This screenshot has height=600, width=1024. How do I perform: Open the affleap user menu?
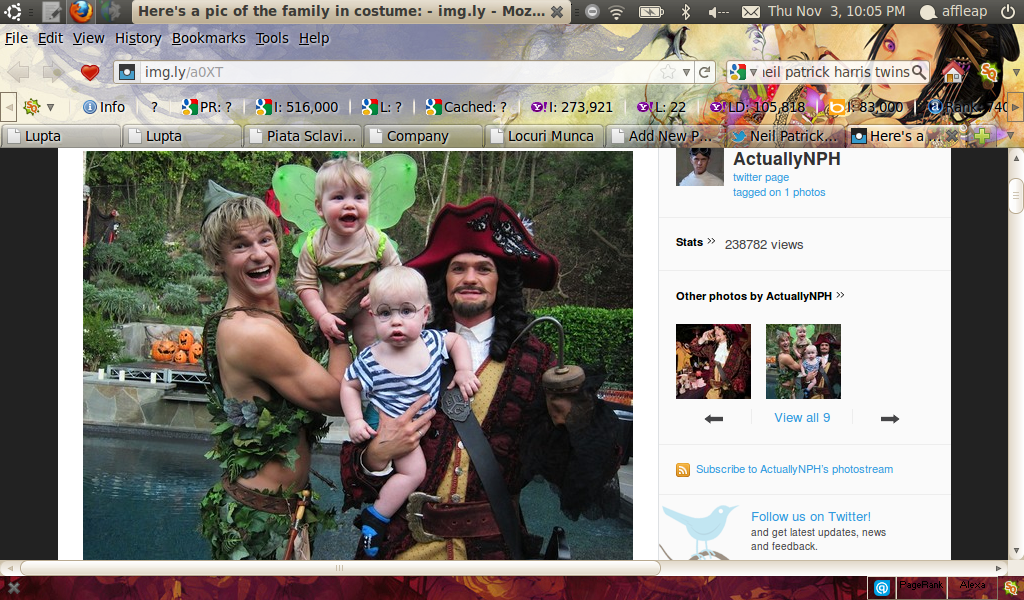click(x=953, y=11)
